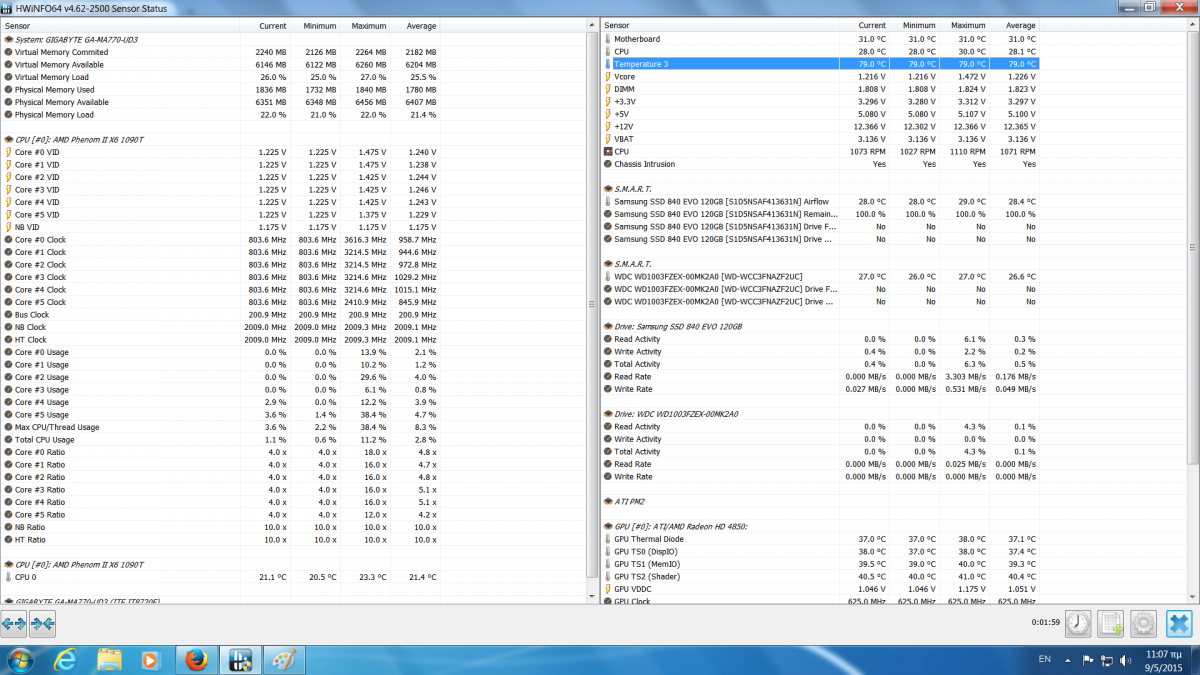This screenshot has width=1200, height=675.
Task: Reset the elapsed time clock button
Action: point(1078,623)
